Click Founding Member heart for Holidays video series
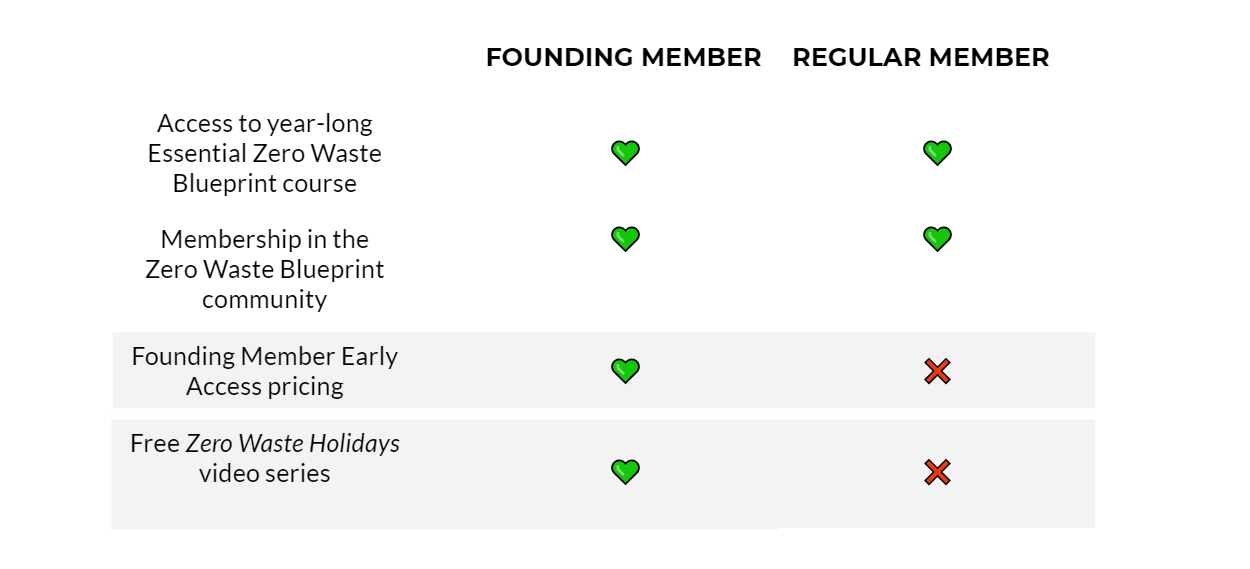The image size is (1250, 569). [625, 472]
